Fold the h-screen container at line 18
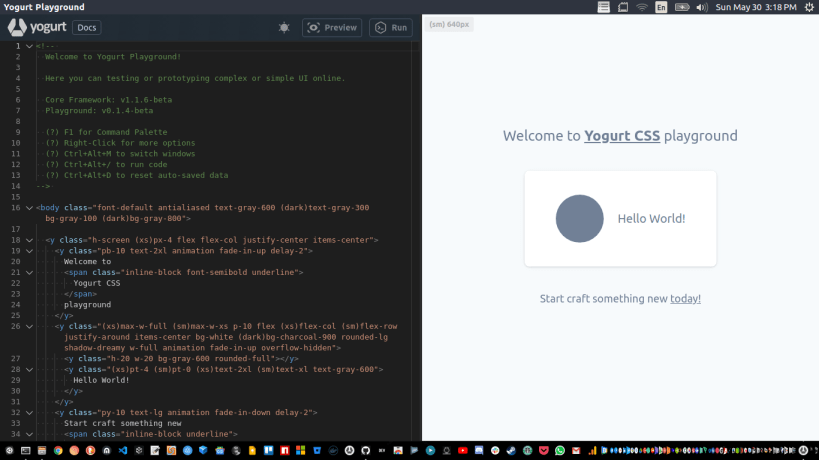 [x=29, y=240]
